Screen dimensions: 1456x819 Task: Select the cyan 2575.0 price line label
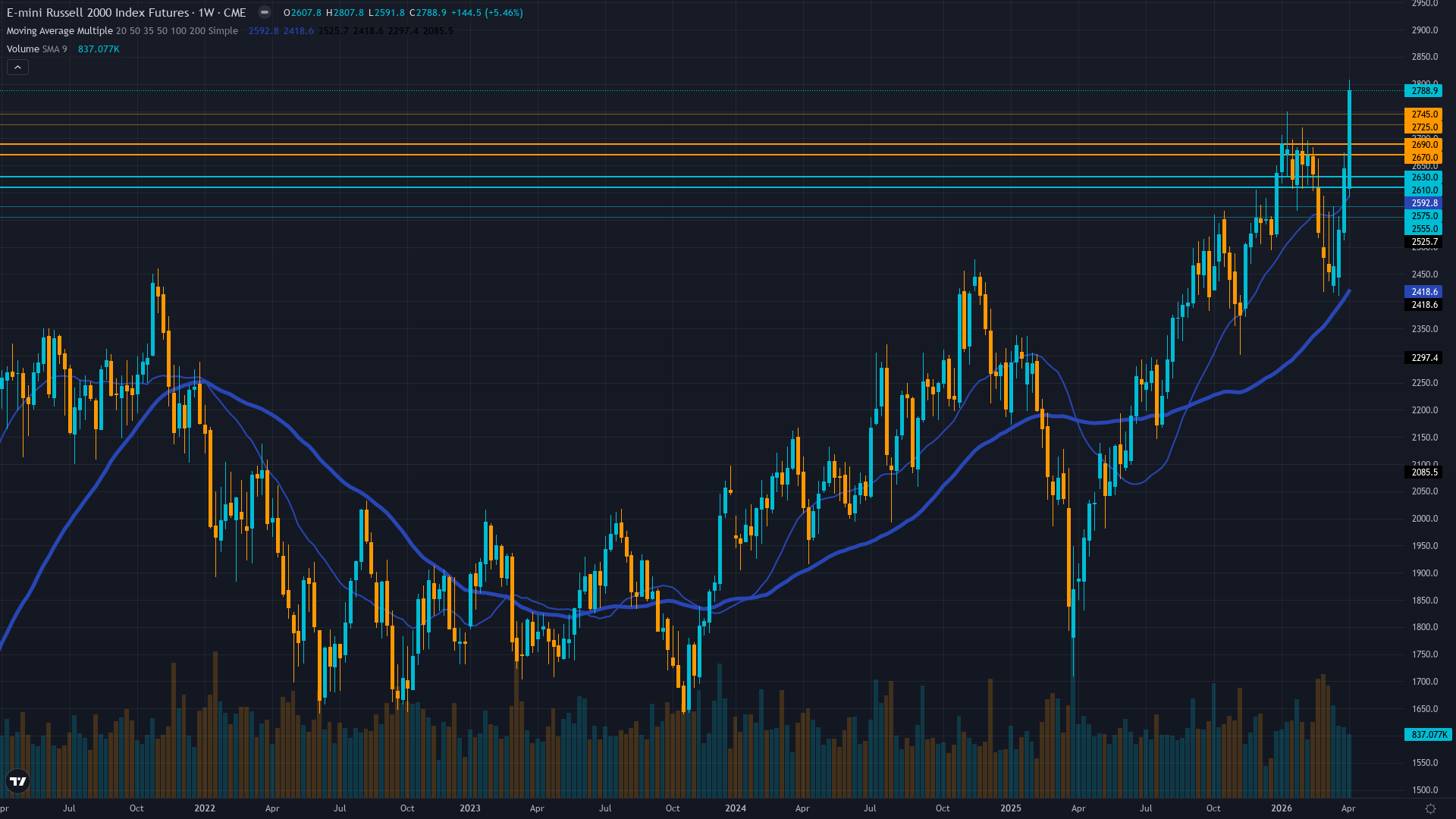pyautogui.click(x=1423, y=216)
